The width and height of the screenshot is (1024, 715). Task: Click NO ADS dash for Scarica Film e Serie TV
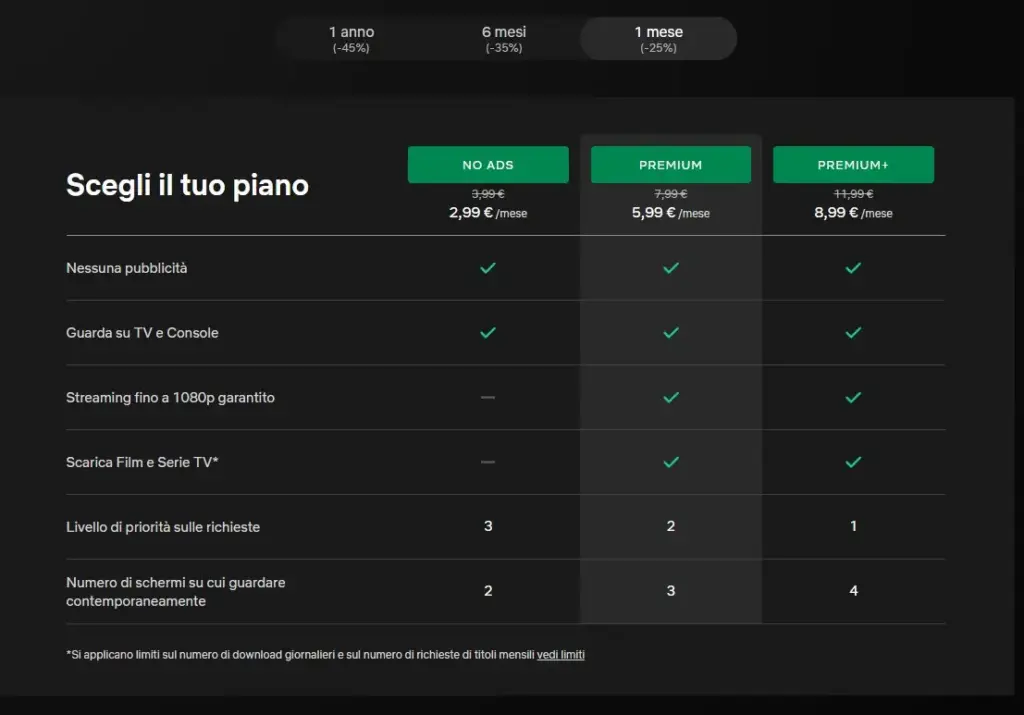point(488,462)
